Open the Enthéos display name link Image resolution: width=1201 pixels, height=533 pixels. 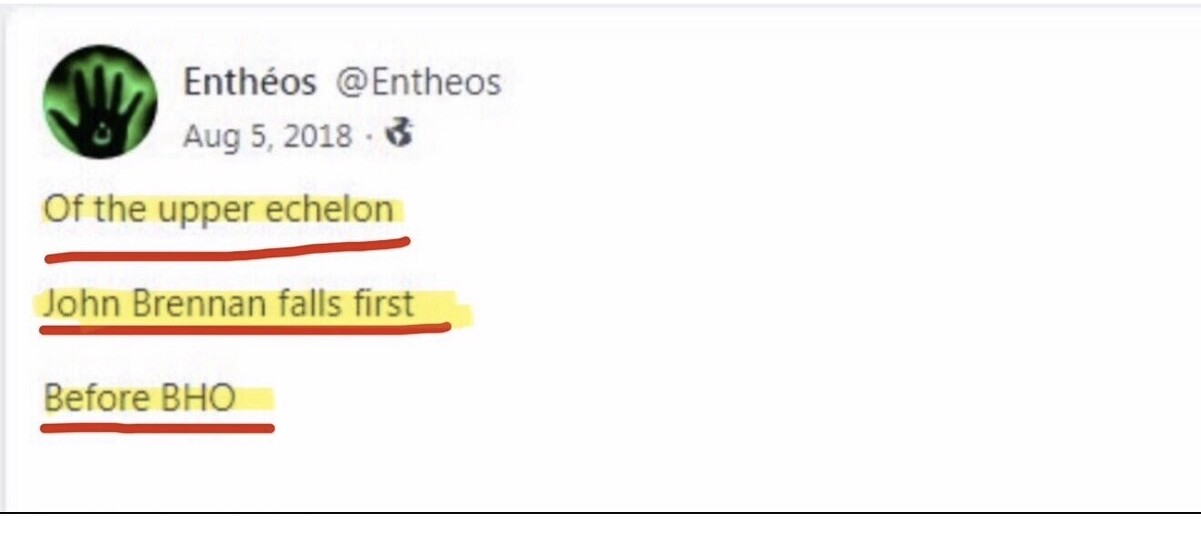pyautogui.click(x=249, y=83)
